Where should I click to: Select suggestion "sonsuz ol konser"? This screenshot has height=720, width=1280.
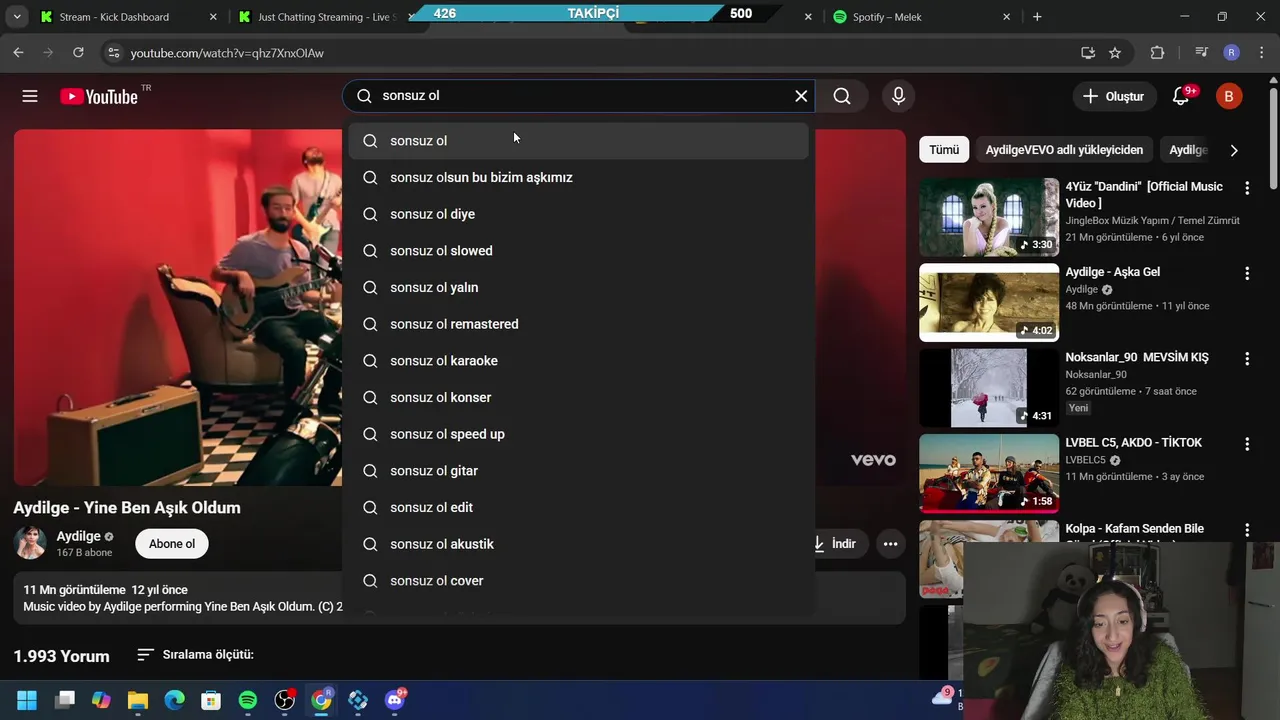pos(578,398)
